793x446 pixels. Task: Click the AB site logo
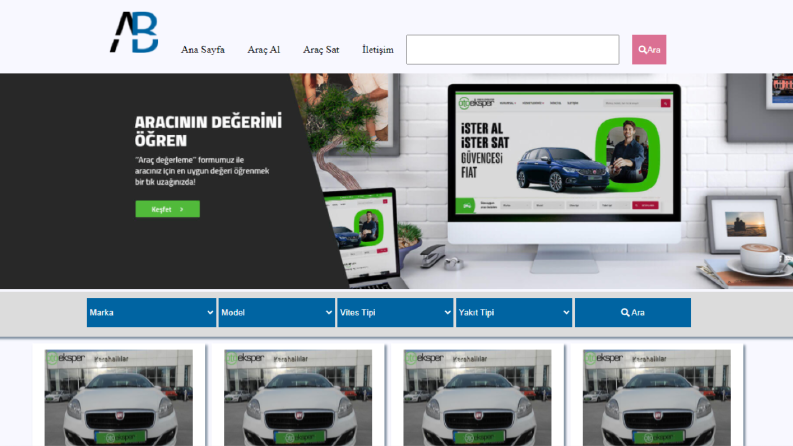point(134,32)
